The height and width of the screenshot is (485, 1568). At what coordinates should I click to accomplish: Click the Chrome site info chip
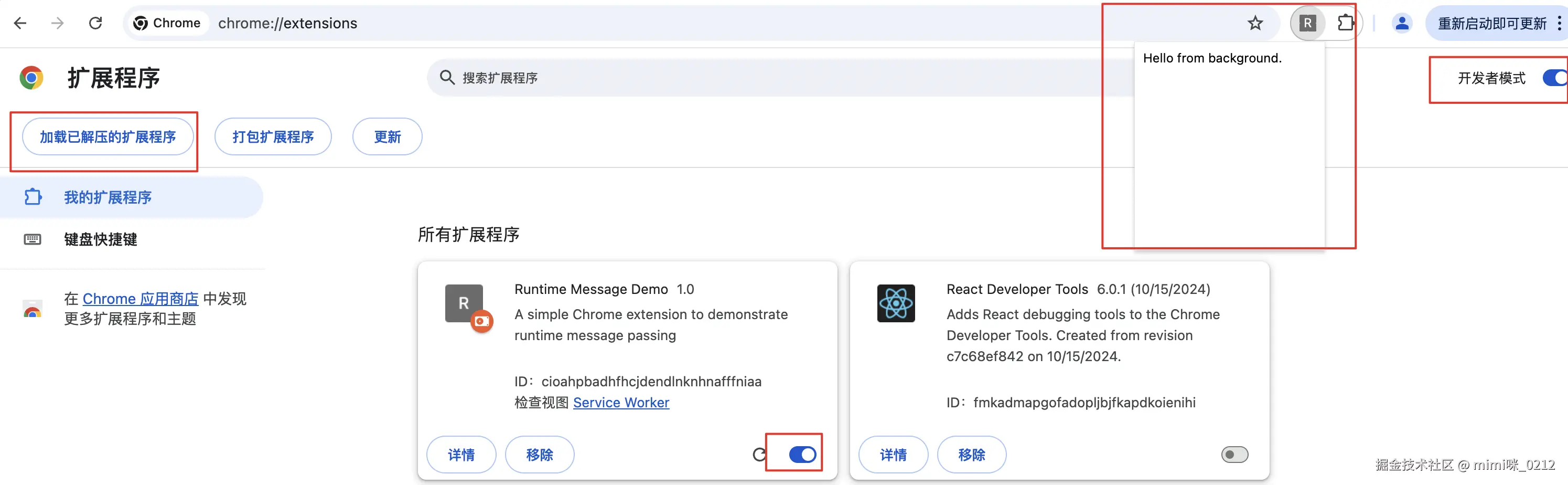167,23
